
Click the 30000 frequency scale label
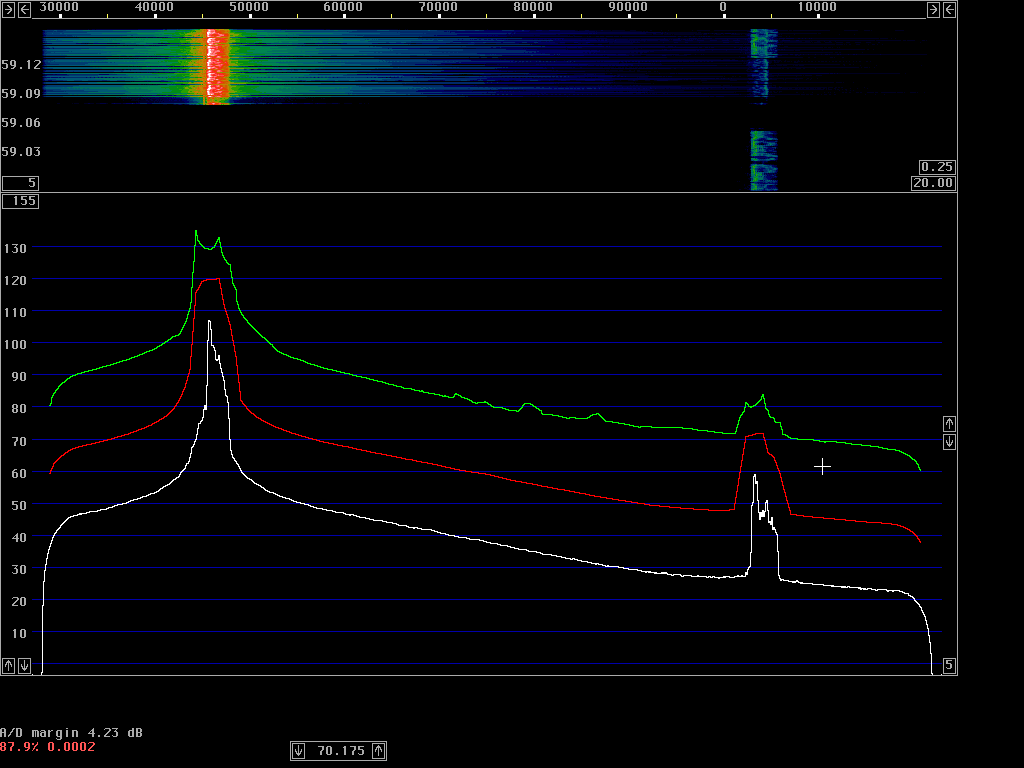coord(59,7)
